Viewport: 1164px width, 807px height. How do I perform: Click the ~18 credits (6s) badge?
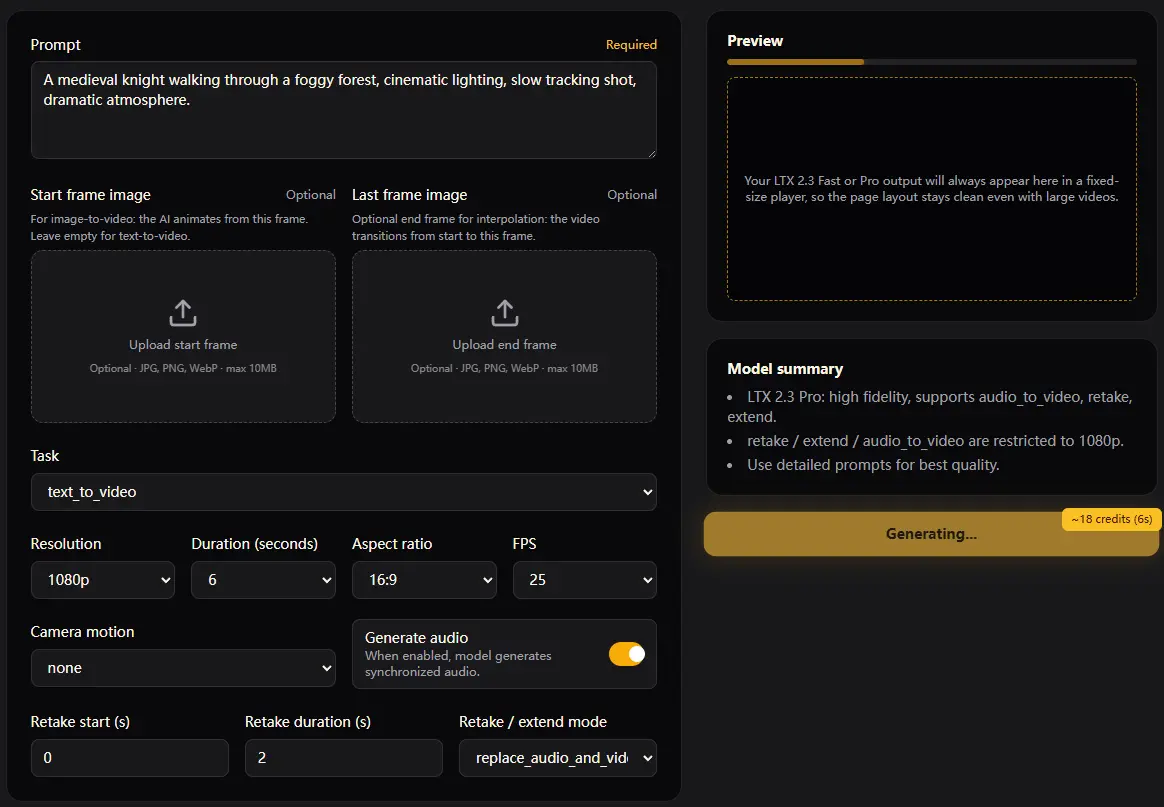[x=1110, y=519]
